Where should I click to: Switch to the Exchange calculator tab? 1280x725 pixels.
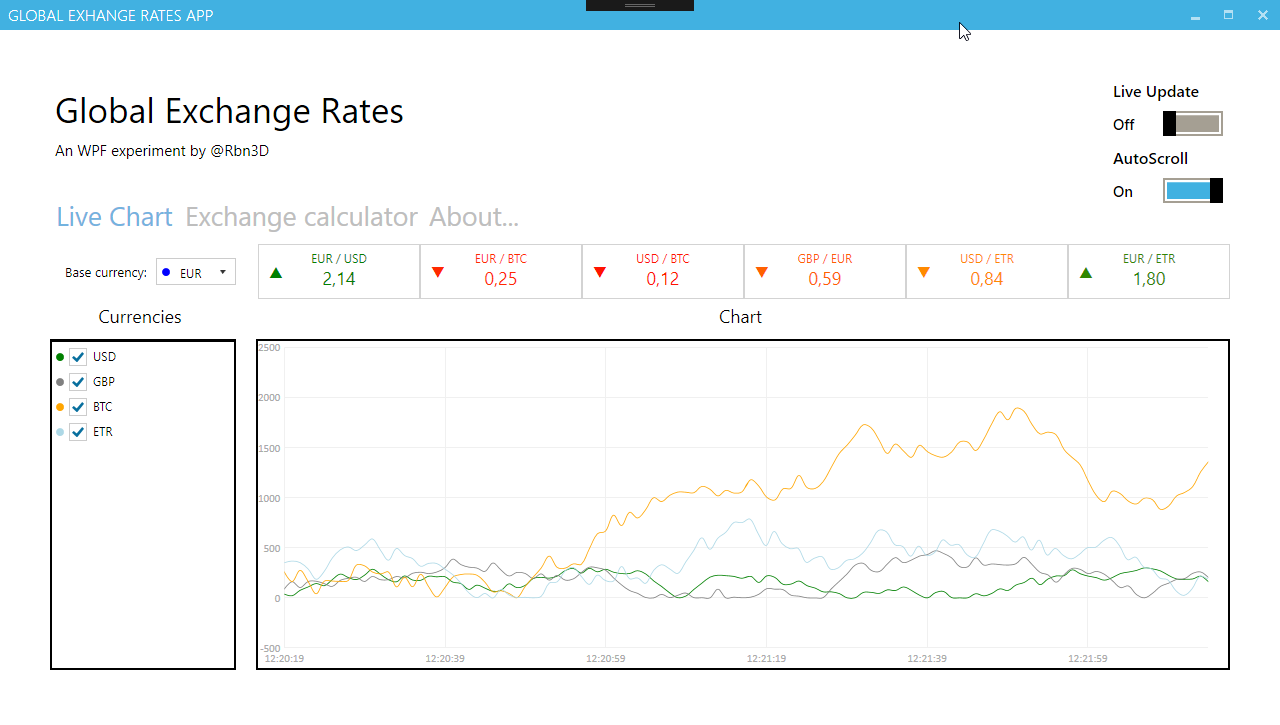point(301,217)
